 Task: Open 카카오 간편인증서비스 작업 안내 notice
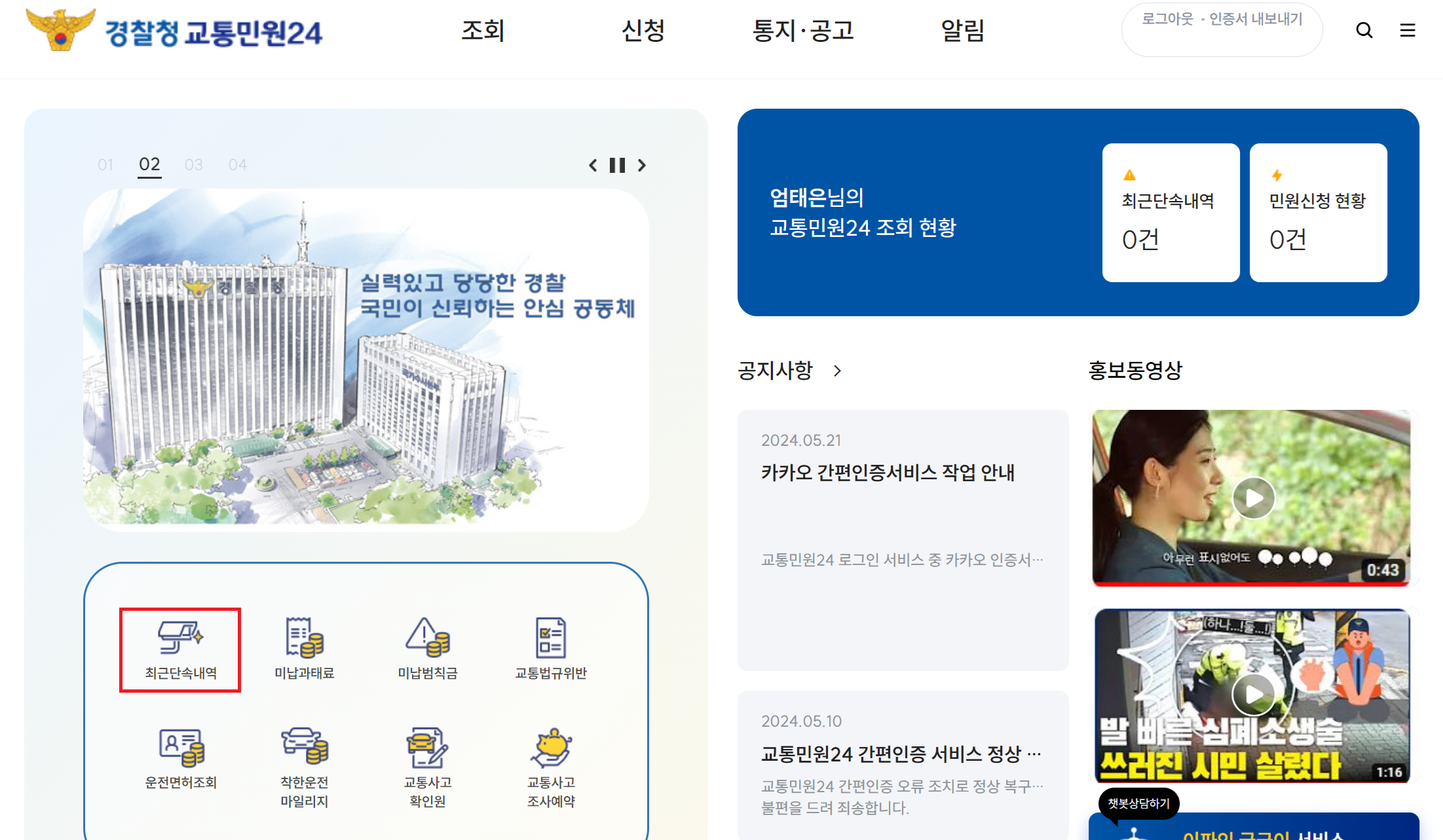point(888,472)
